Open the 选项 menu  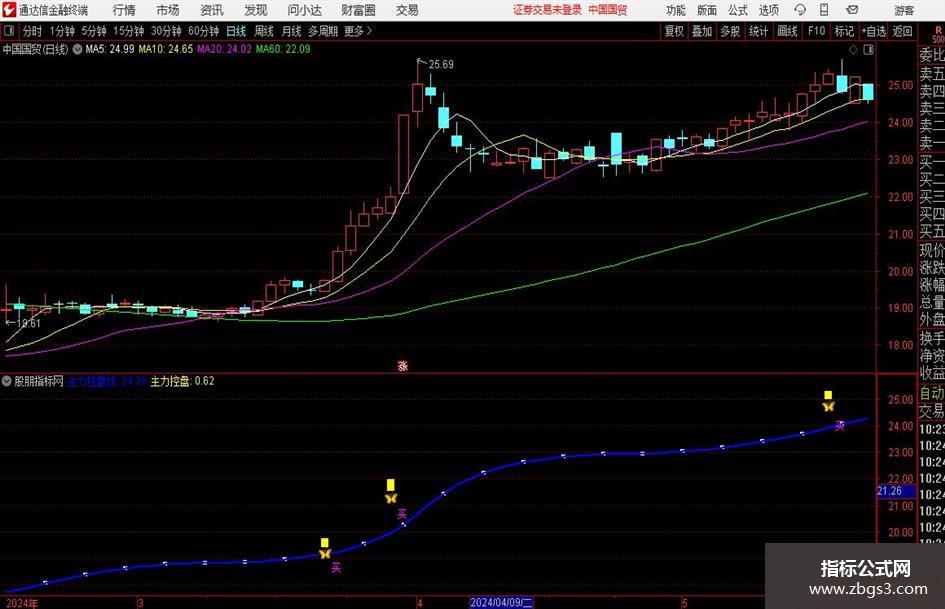768,10
